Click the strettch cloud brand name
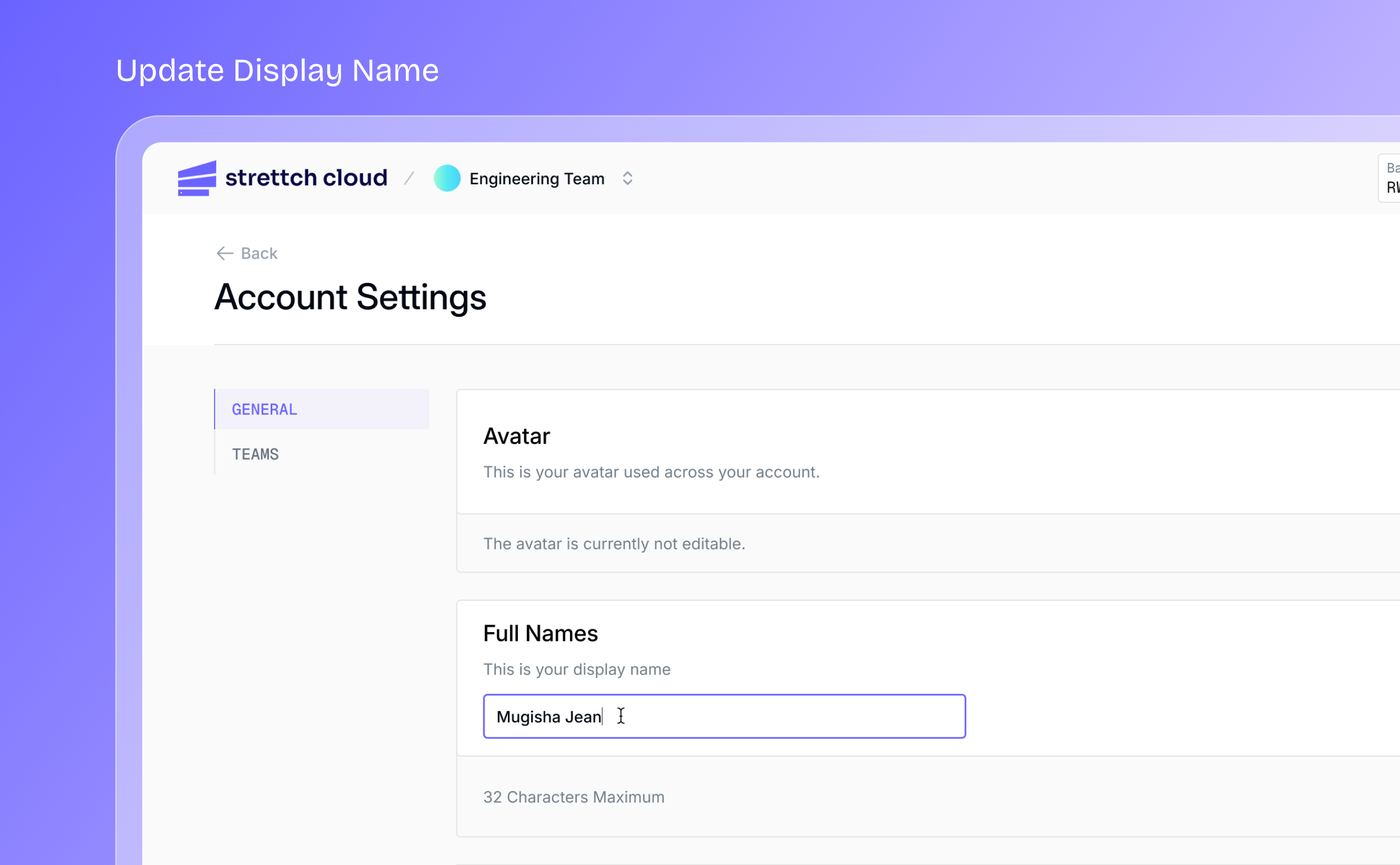The height and width of the screenshot is (865, 1400). click(306, 178)
